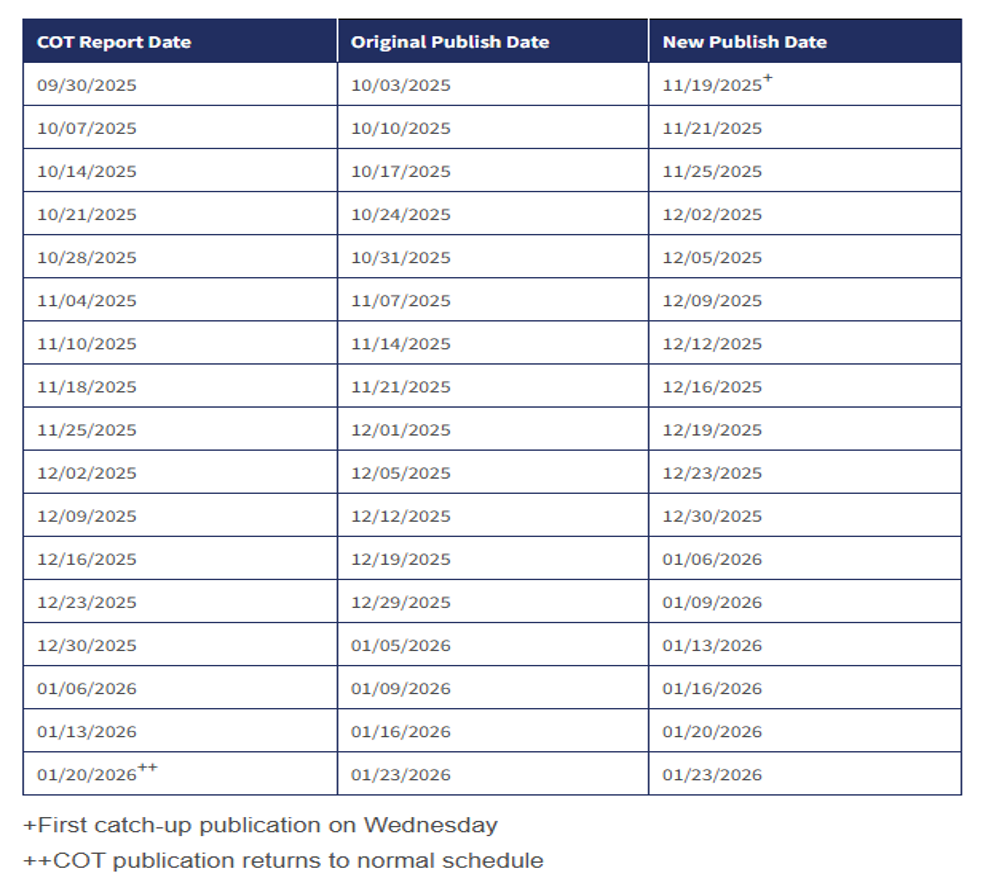This screenshot has width=986, height=877.
Task: Select 11/07/2025 in Original Publish Date column
Action: point(401,301)
